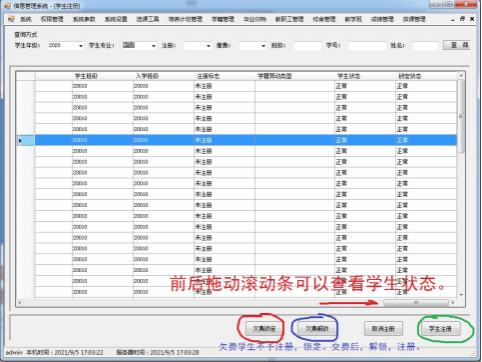
Task: Click the 欠费锁定 button
Action: [x=264, y=329]
